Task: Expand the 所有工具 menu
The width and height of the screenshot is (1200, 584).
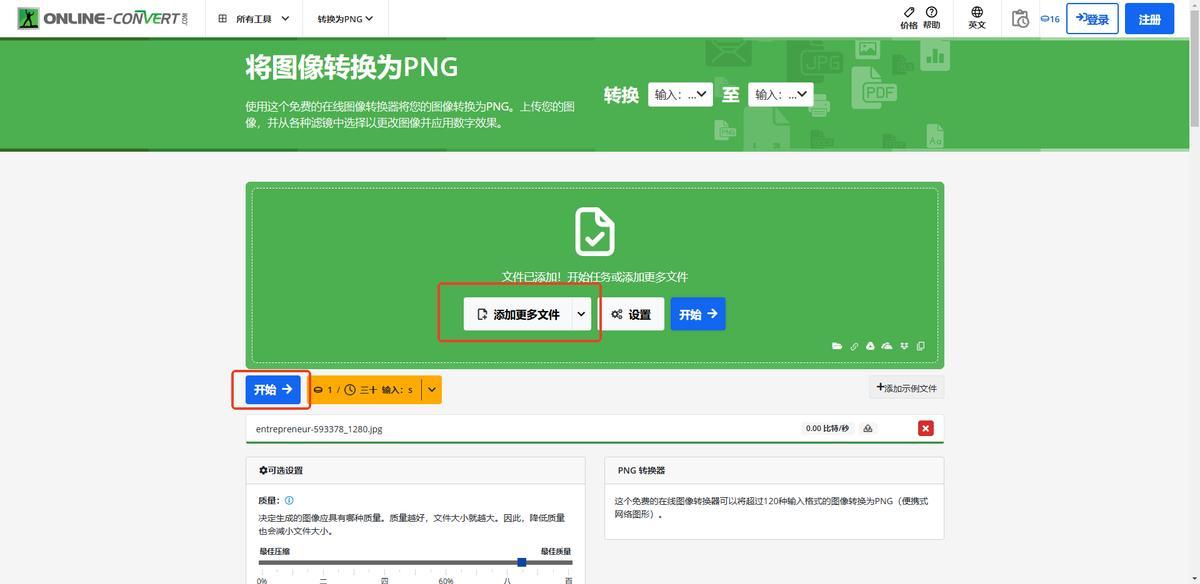Action: tap(254, 19)
